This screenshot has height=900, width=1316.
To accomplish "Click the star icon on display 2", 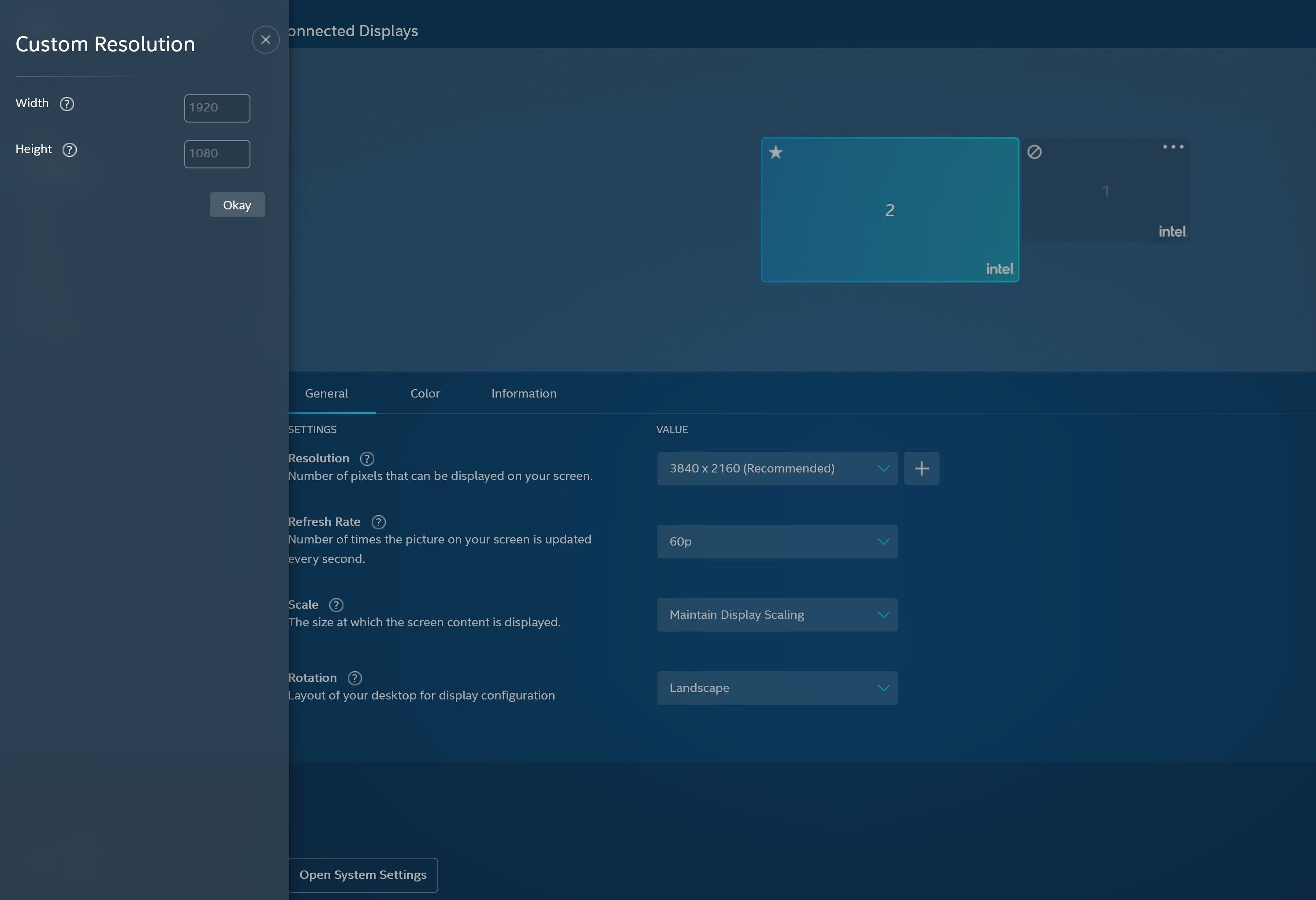I will 776,152.
